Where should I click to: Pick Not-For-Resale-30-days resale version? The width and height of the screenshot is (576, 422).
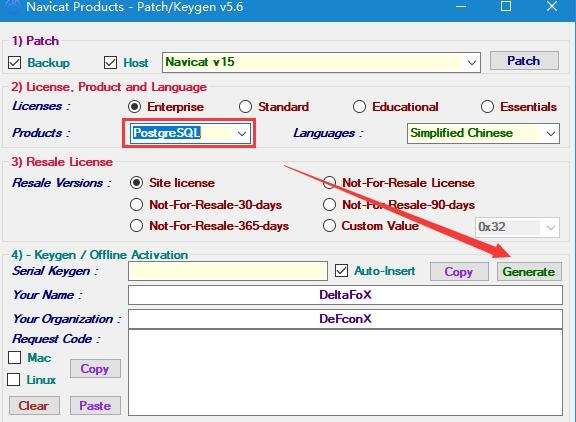[x=136, y=205]
